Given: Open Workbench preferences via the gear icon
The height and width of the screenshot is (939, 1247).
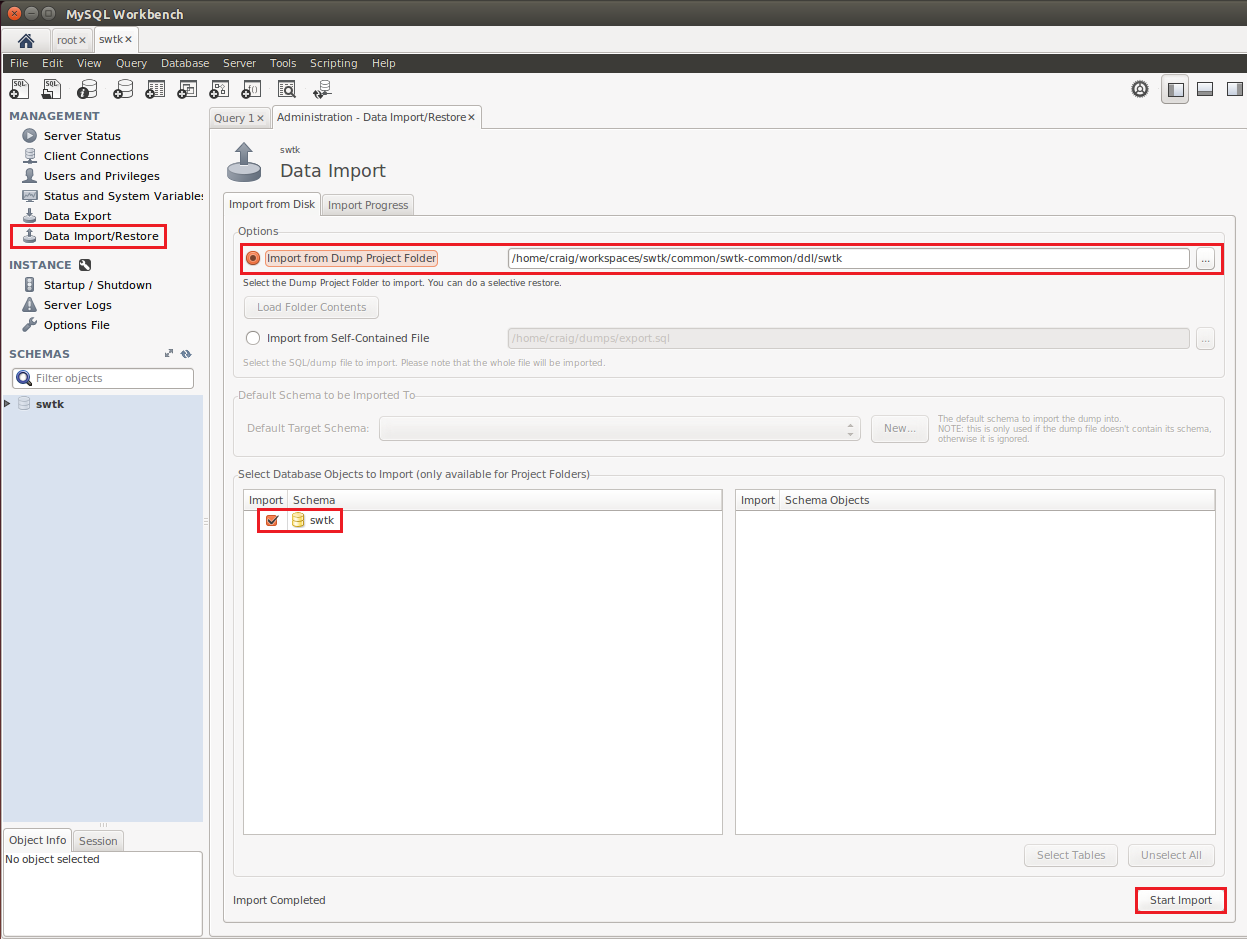Looking at the screenshot, I should (x=1140, y=89).
